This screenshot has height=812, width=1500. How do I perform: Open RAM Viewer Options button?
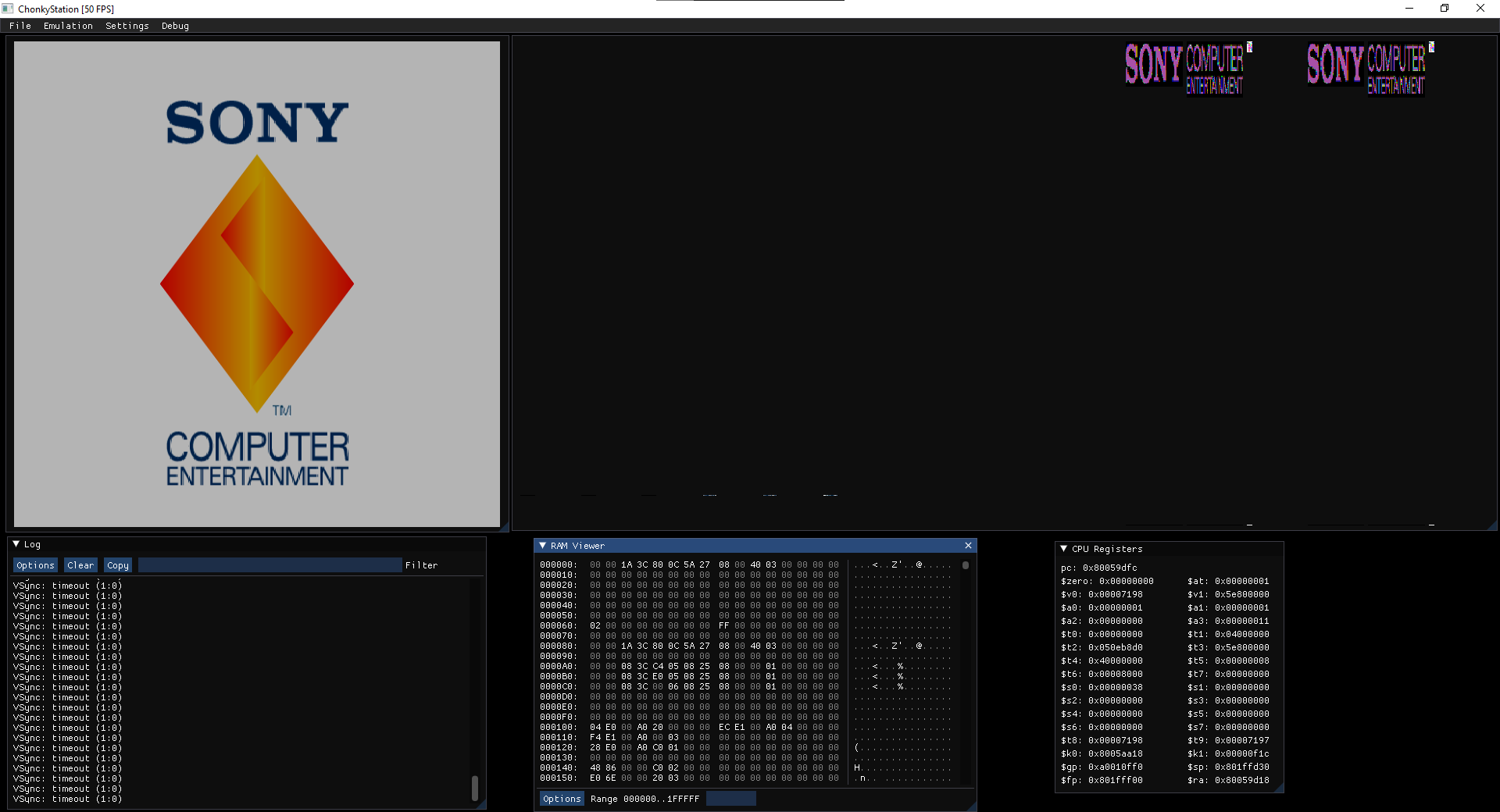tap(562, 799)
